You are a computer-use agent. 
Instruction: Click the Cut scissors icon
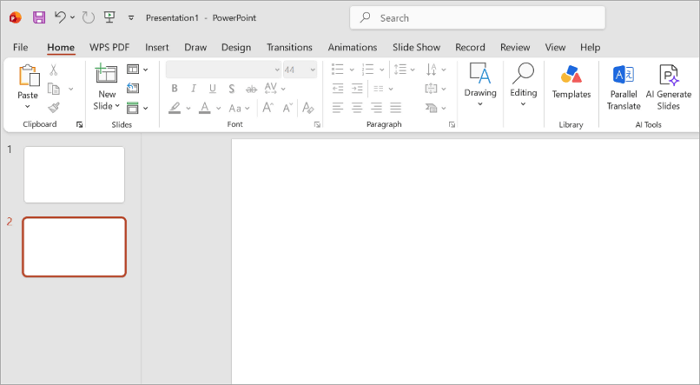coord(54,70)
